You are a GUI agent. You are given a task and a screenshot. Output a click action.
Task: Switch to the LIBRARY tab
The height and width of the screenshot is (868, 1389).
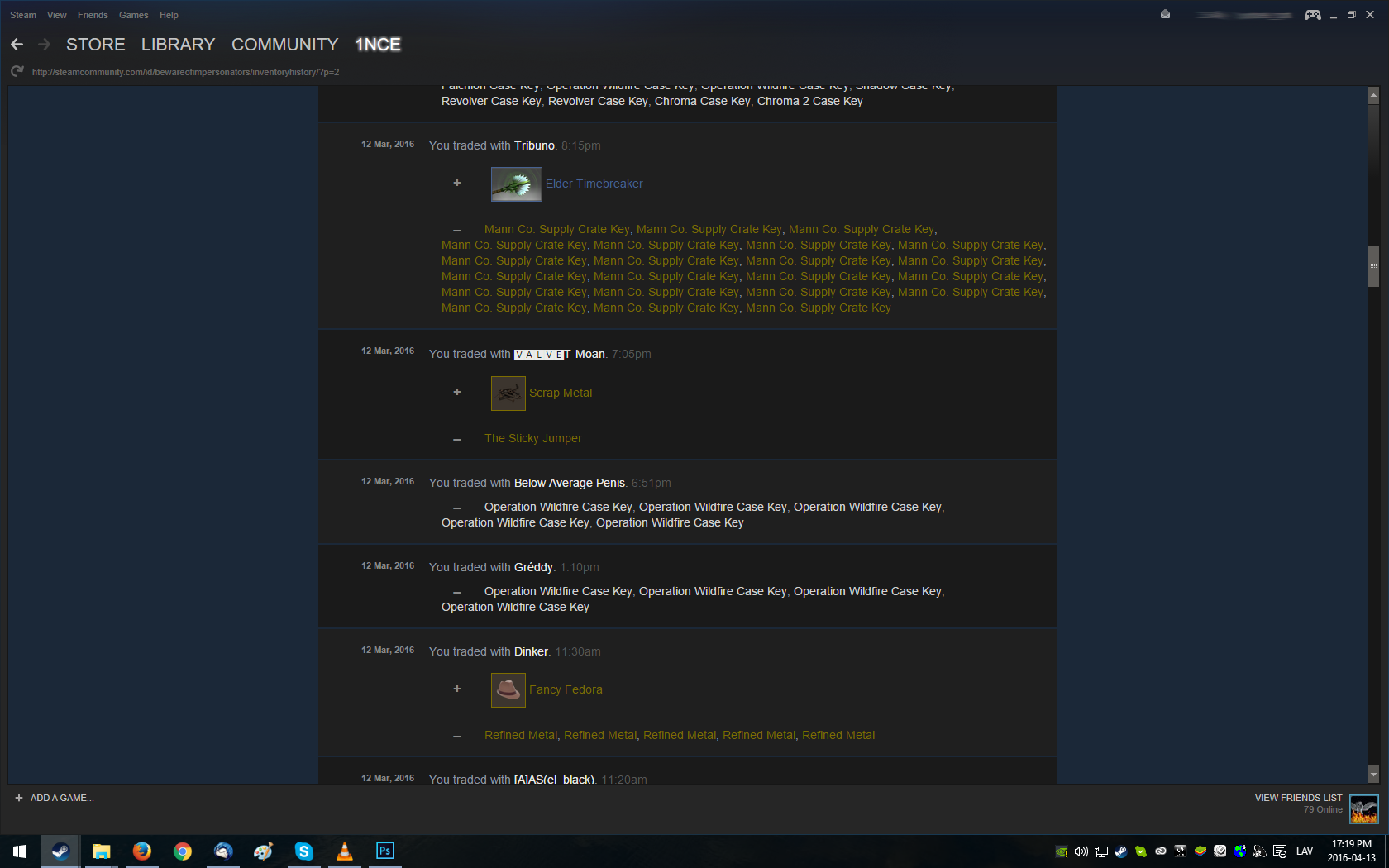tap(178, 45)
